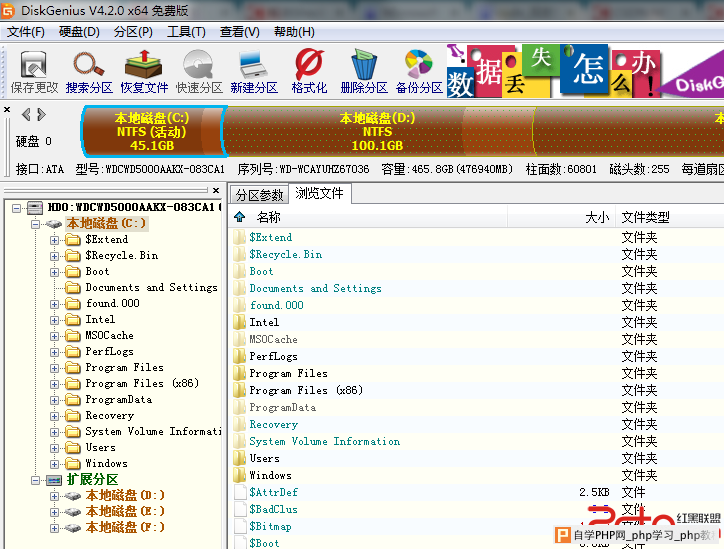Select the D: 100.1GB partition on disk map
Viewport: 724px width, 549px height.
pyautogui.click(x=378, y=132)
